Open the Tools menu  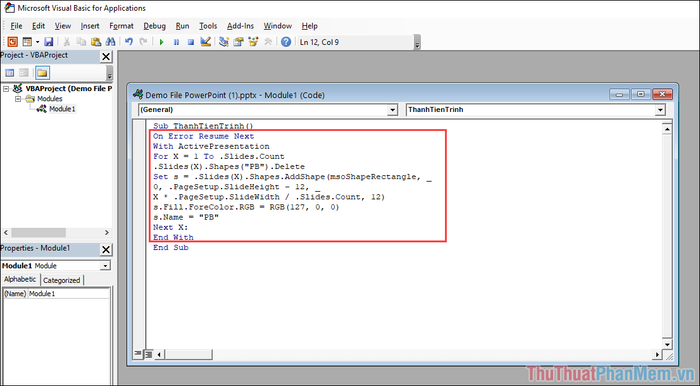tap(208, 26)
